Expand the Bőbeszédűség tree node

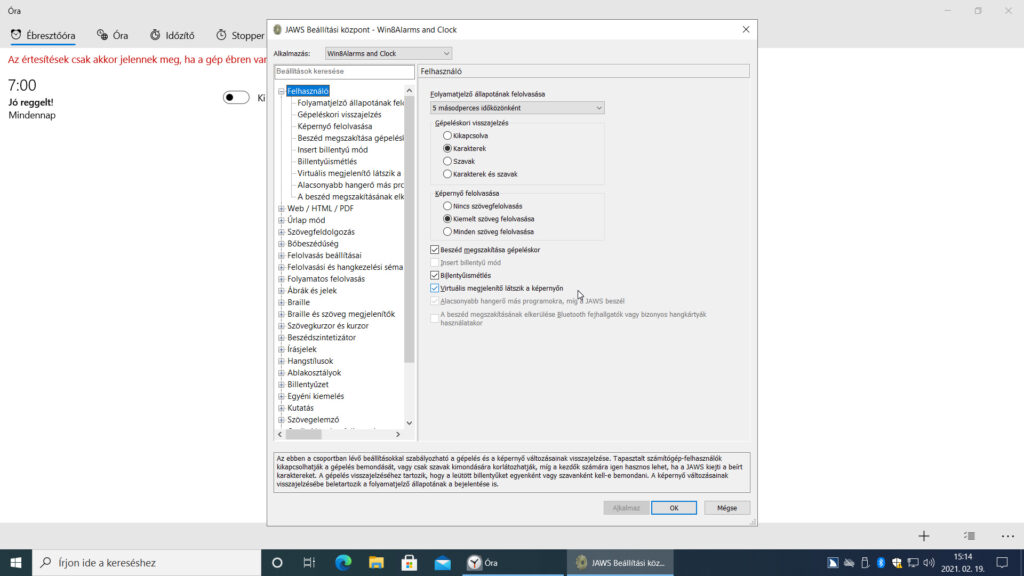point(281,244)
